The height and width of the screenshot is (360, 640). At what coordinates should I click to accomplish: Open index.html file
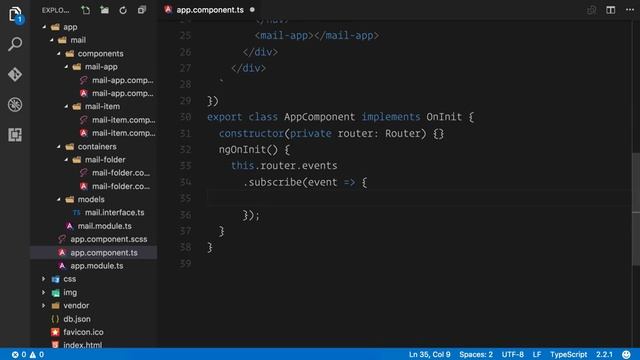[x=82, y=345]
